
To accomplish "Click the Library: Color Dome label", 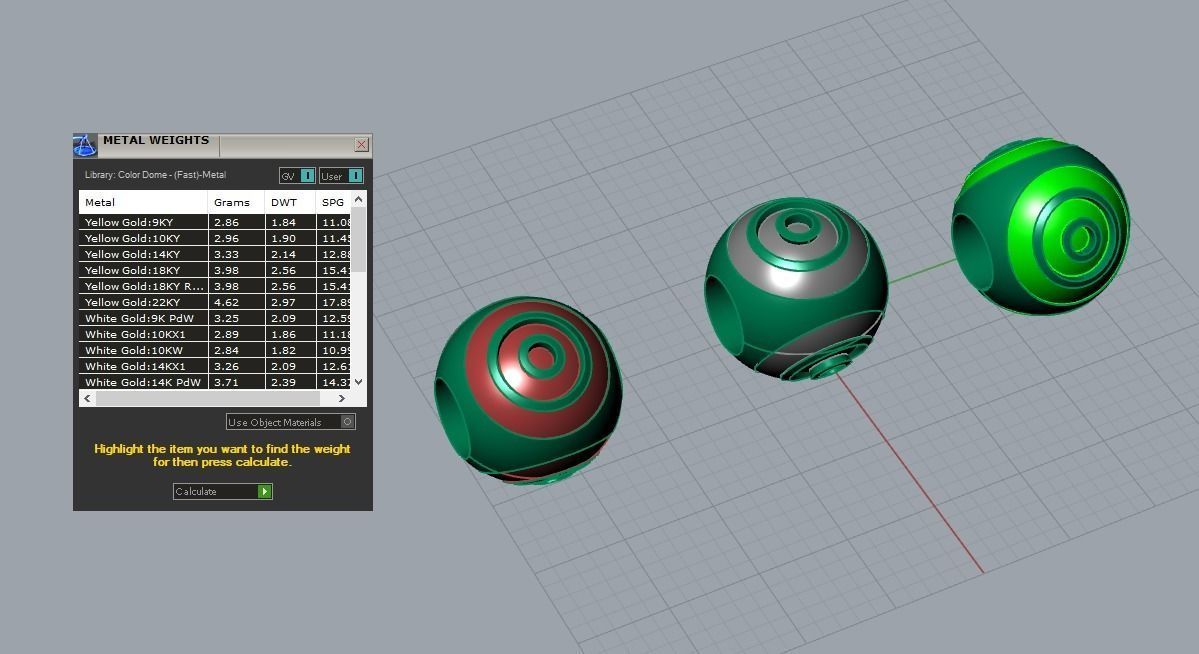I will click(x=155, y=175).
